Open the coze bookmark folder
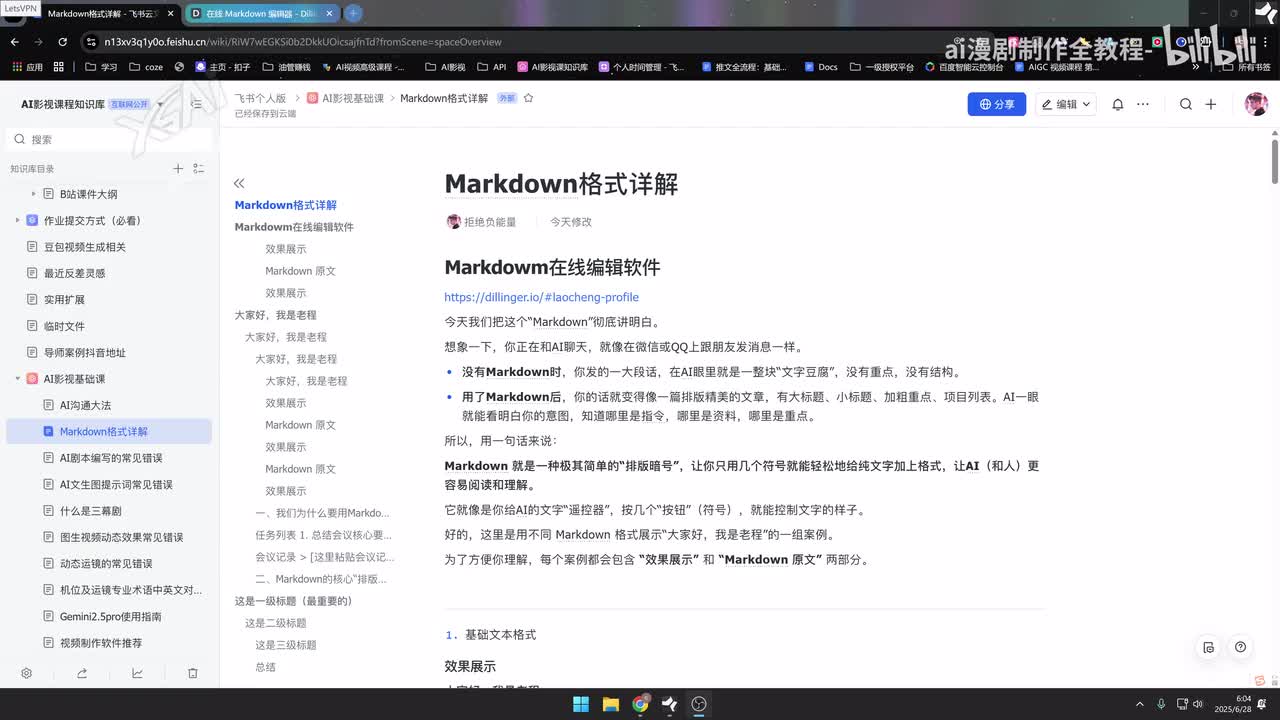Viewport: 1280px width, 720px height. pos(146,67)
